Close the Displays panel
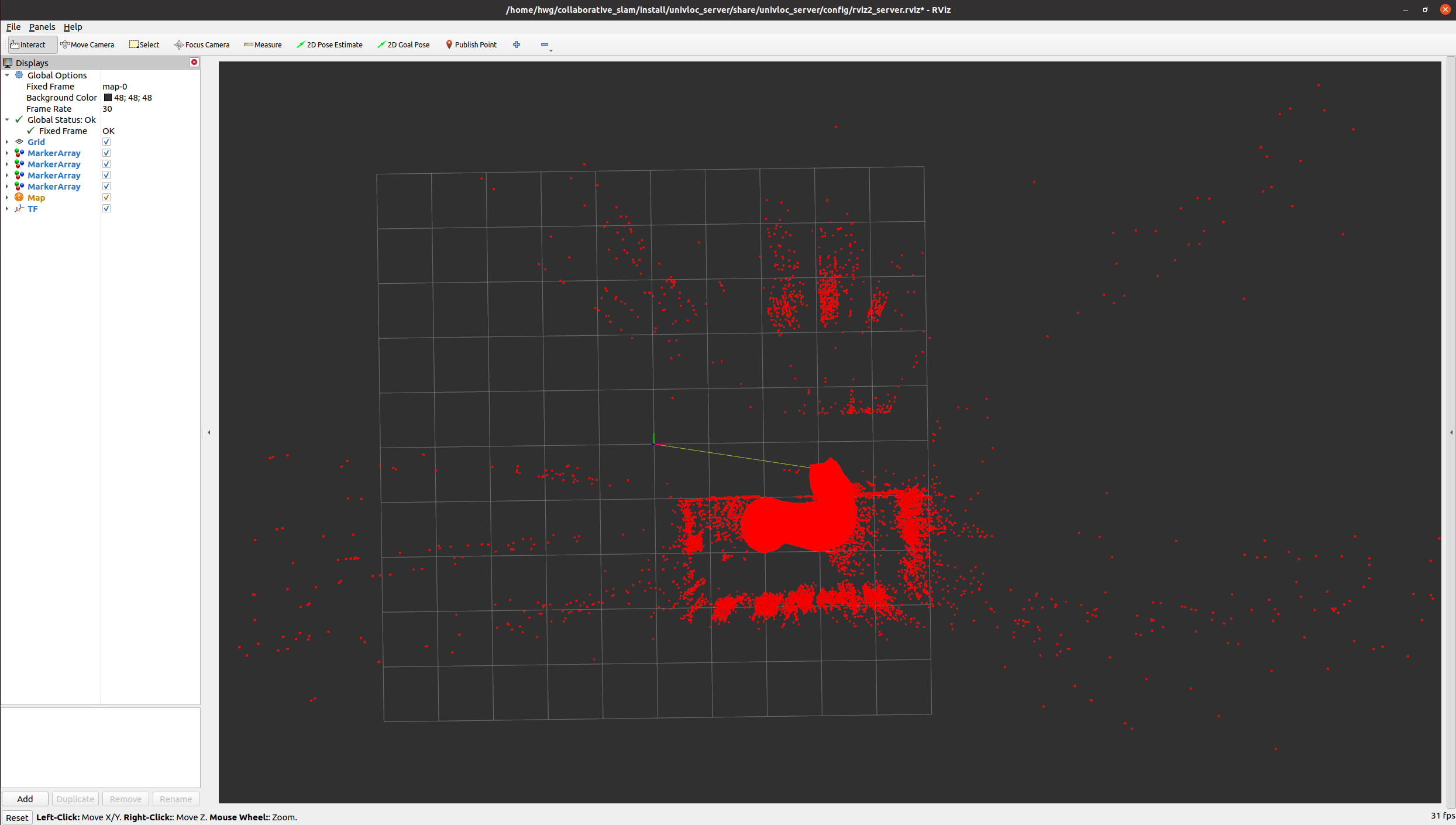Screen dimensions: 1456x825 pyautogui.click(x=194, y=63)
